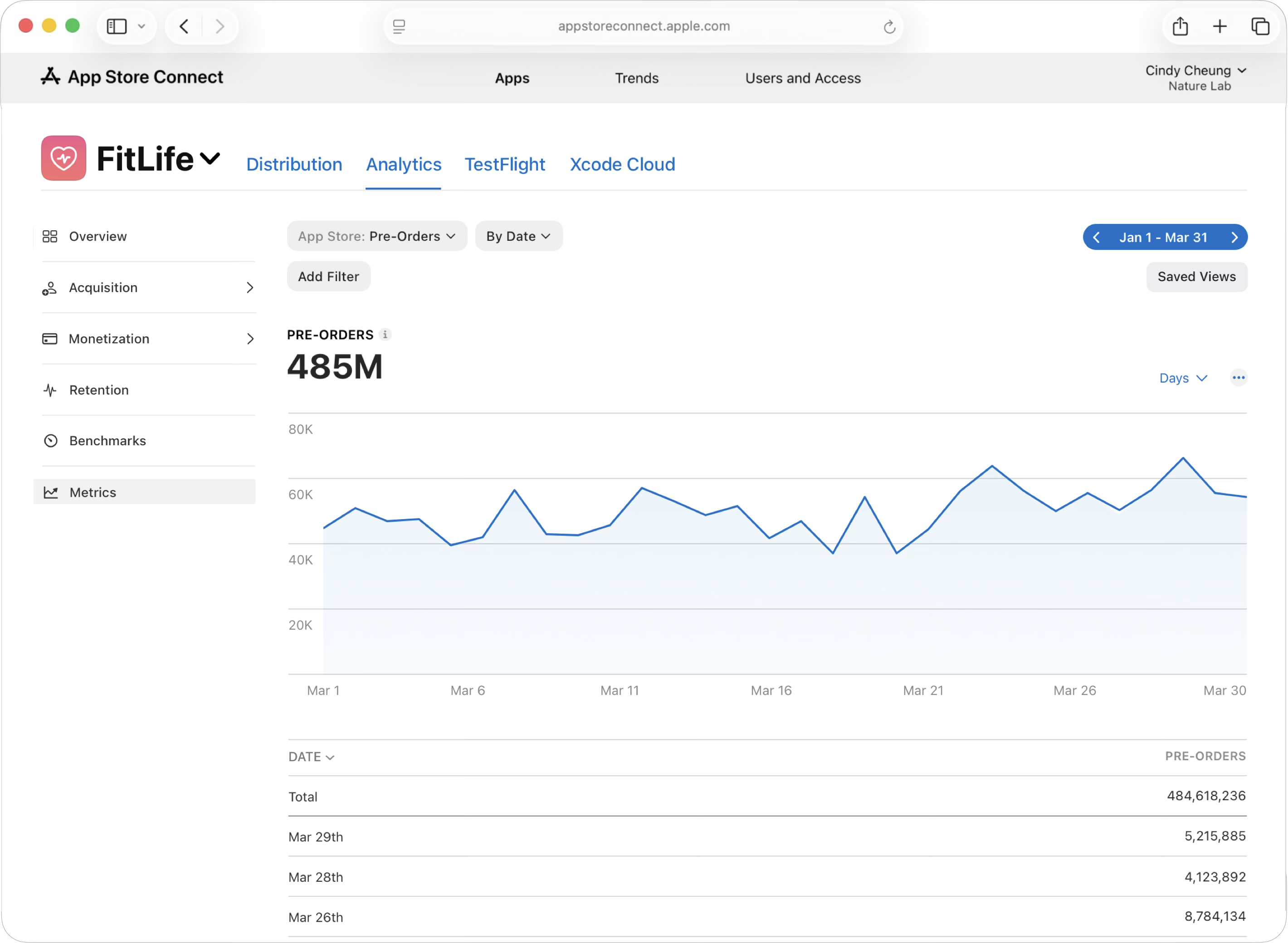Image resolution: width=1288 pixels, height=943 pixels.
Task: Show the tab overview icon
Action: [x=1259, y=26]
